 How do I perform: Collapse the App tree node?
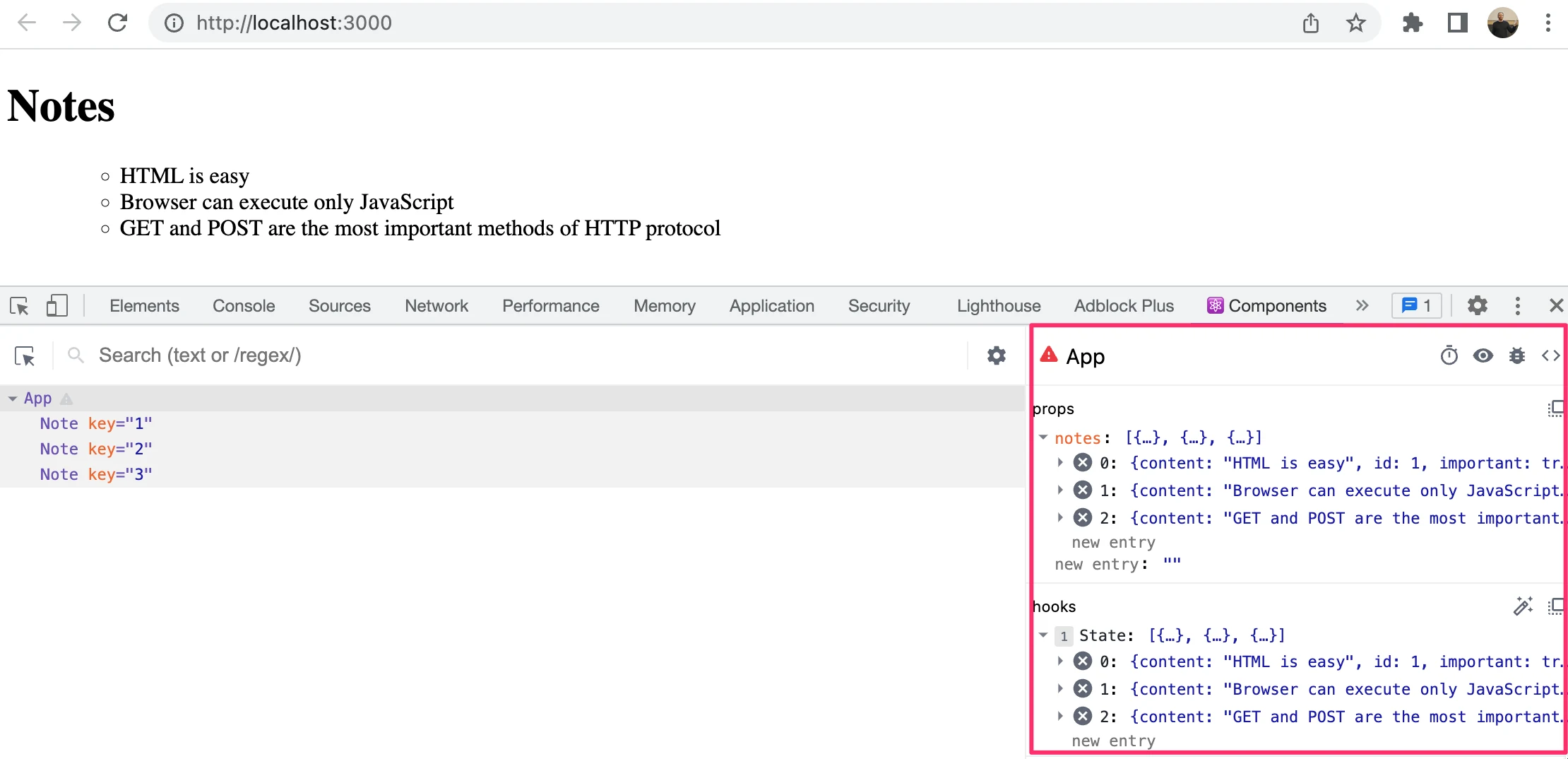tap(12, 399)
